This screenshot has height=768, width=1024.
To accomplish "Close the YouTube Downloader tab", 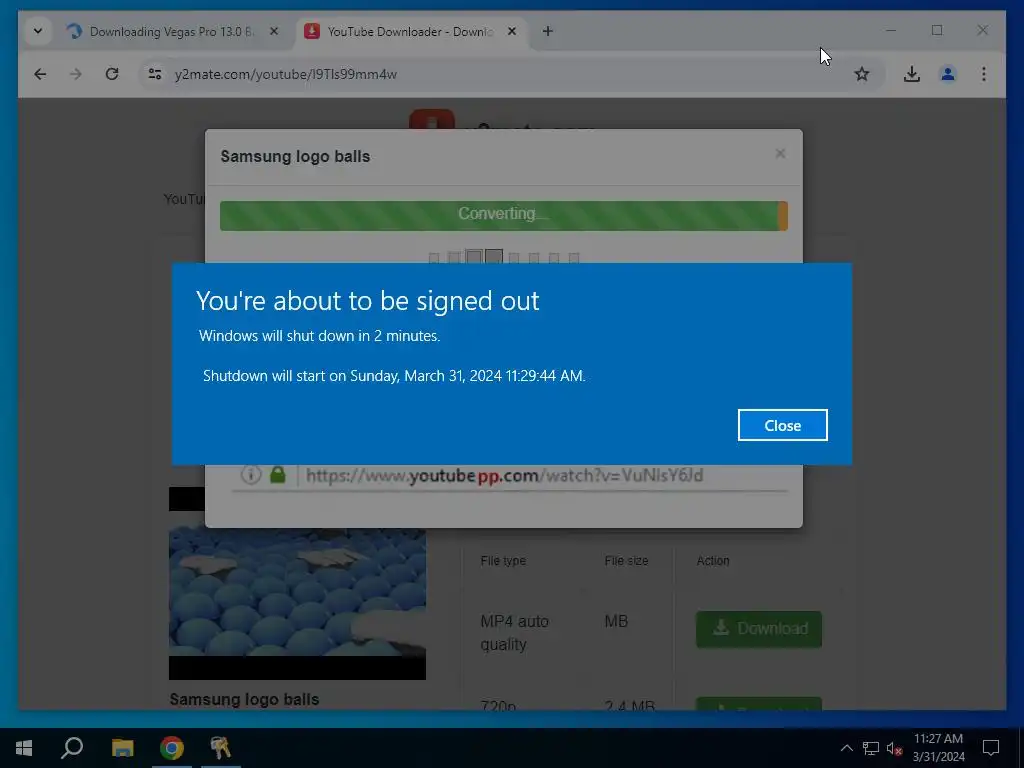I will (x=512, y=31).
